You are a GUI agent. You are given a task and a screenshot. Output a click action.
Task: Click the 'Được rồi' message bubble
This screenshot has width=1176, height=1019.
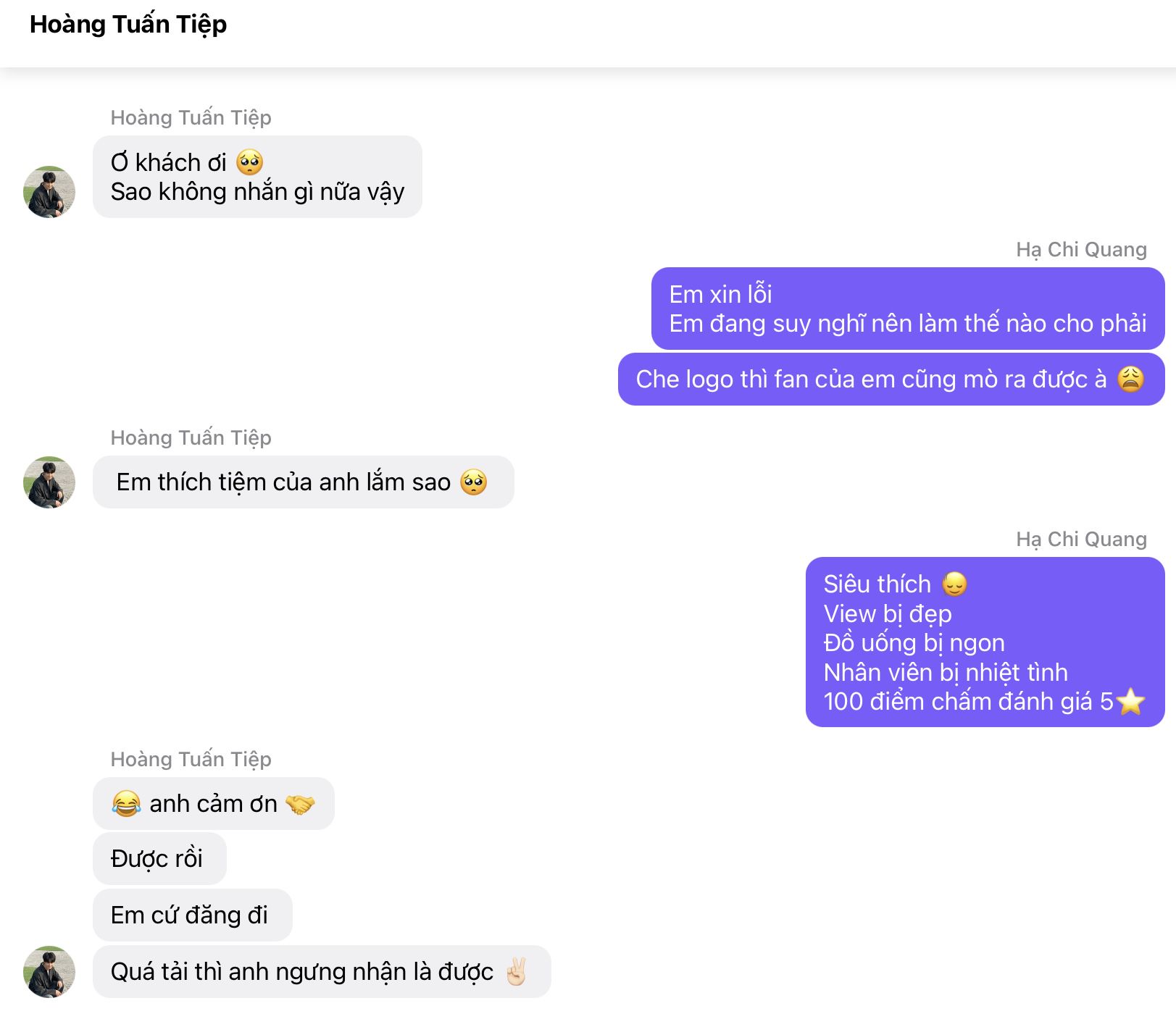pos(159,859)
